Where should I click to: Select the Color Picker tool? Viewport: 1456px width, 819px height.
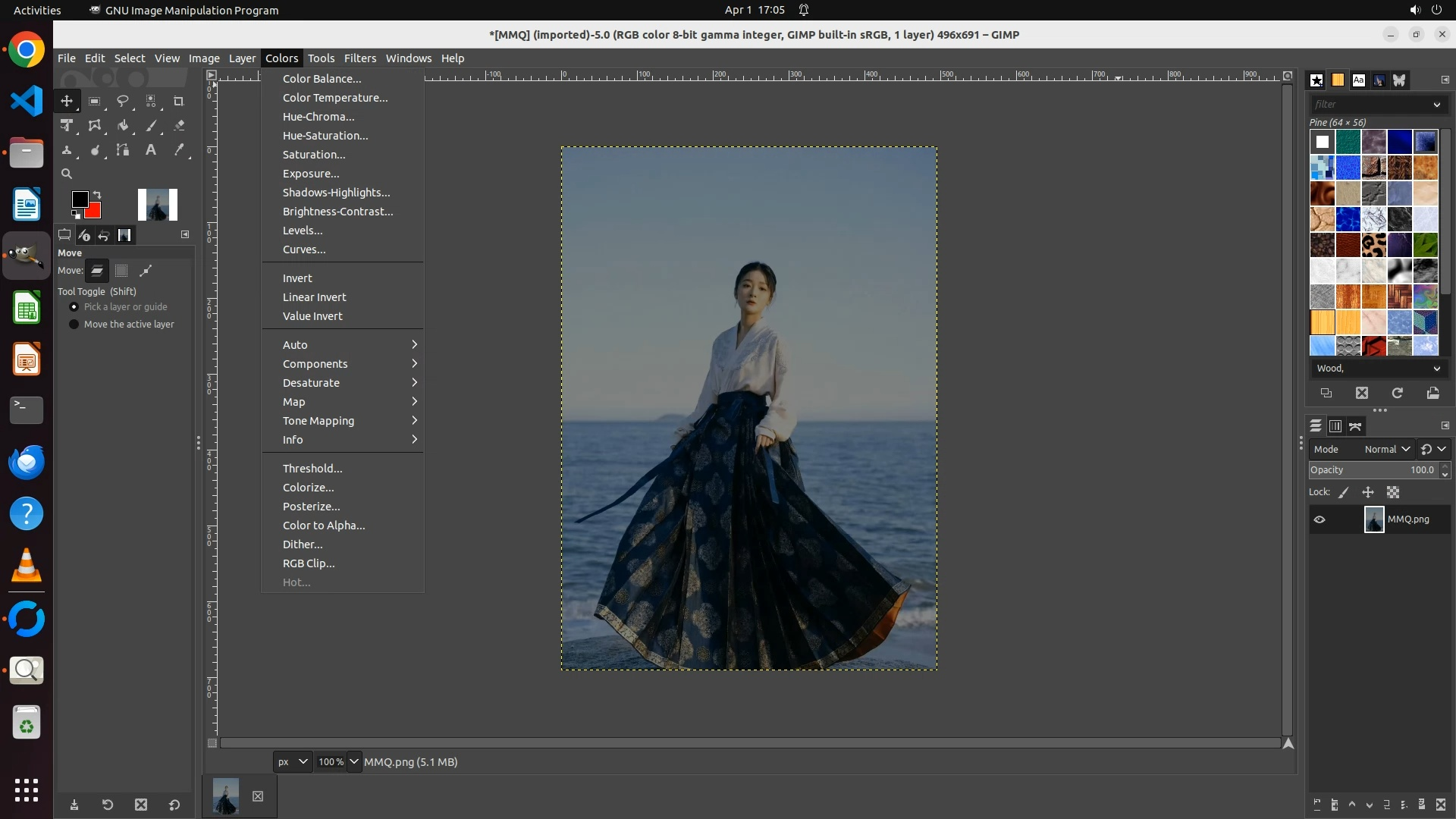point(179,150)
